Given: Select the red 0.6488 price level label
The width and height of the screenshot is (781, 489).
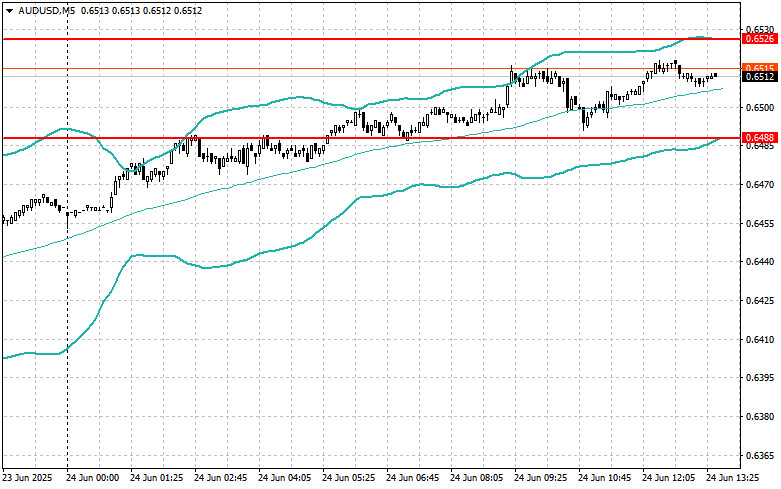Looking at the screenshot, I should point(760,137).
